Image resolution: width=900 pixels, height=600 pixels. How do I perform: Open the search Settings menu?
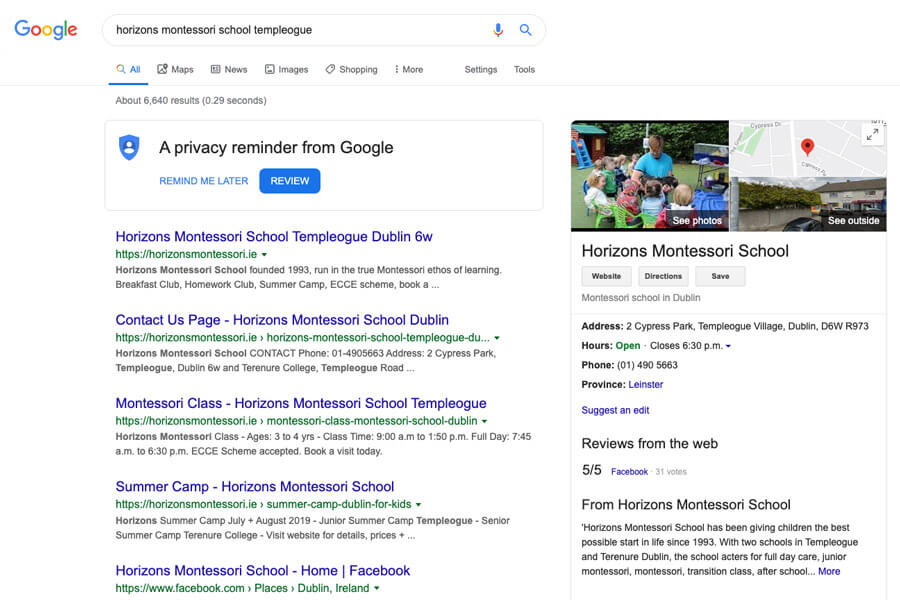click(481, 69)
